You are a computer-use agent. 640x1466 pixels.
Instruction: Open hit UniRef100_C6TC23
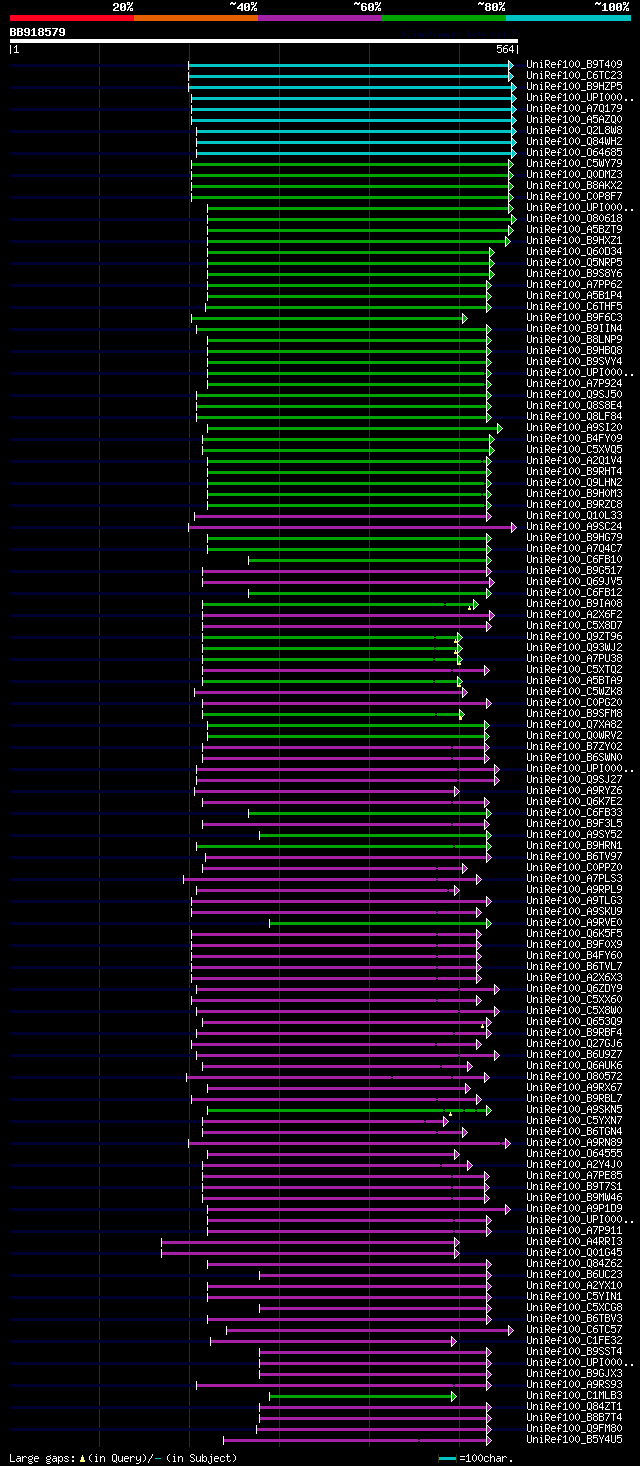pyautogui.click(x=574, y=76)
